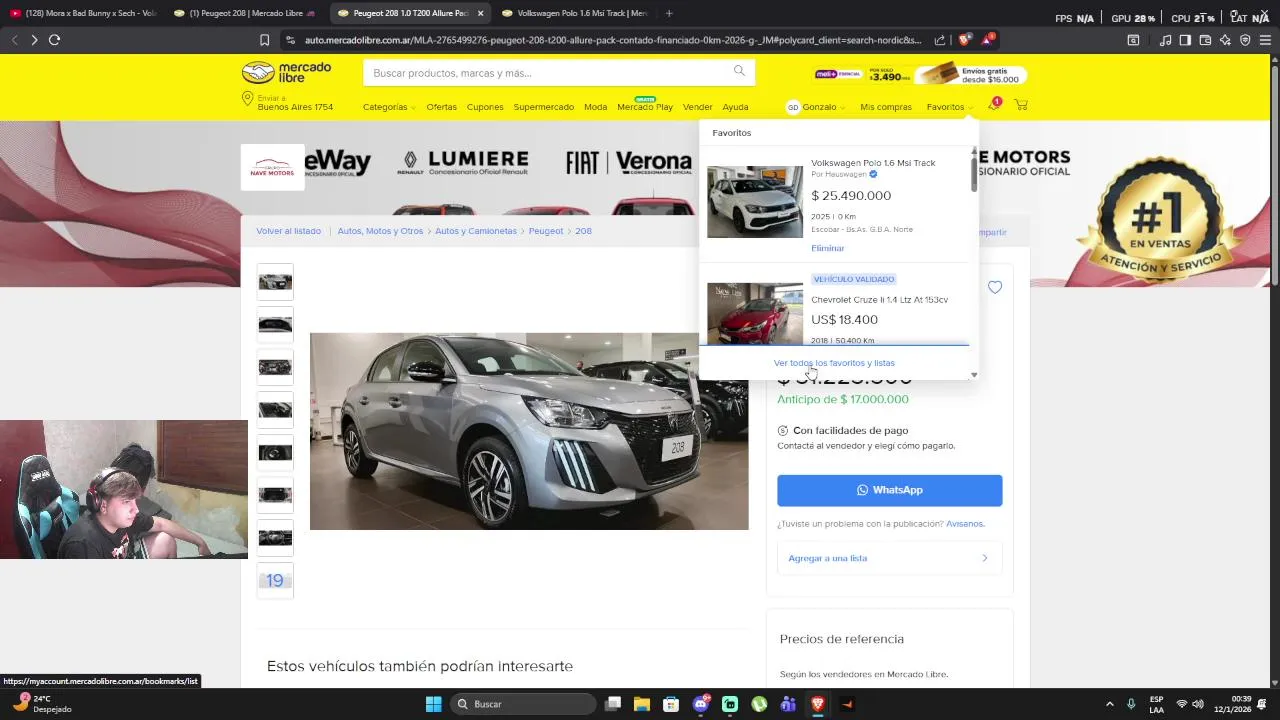
Task: Click Brave browser taskbar icon
Action: click(818, 704)
